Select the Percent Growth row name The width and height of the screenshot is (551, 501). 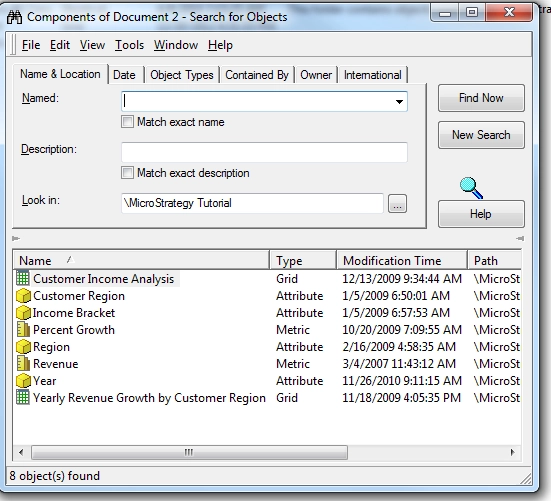click(74, 330)
